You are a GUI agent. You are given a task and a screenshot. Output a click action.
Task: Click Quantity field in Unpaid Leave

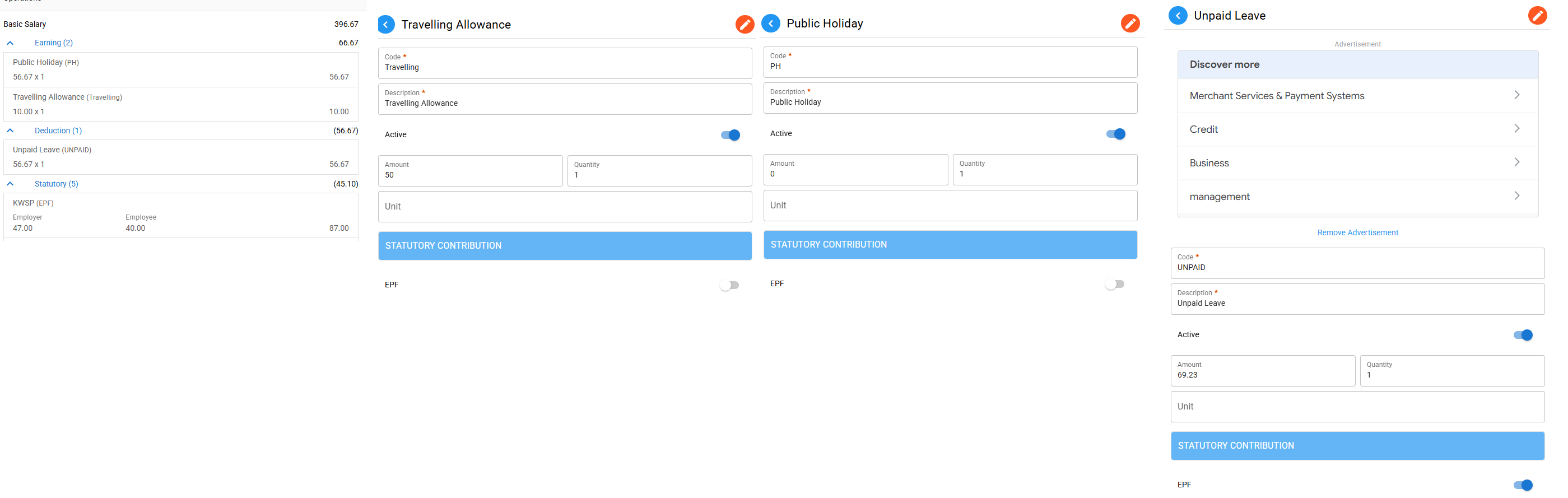1453,371
